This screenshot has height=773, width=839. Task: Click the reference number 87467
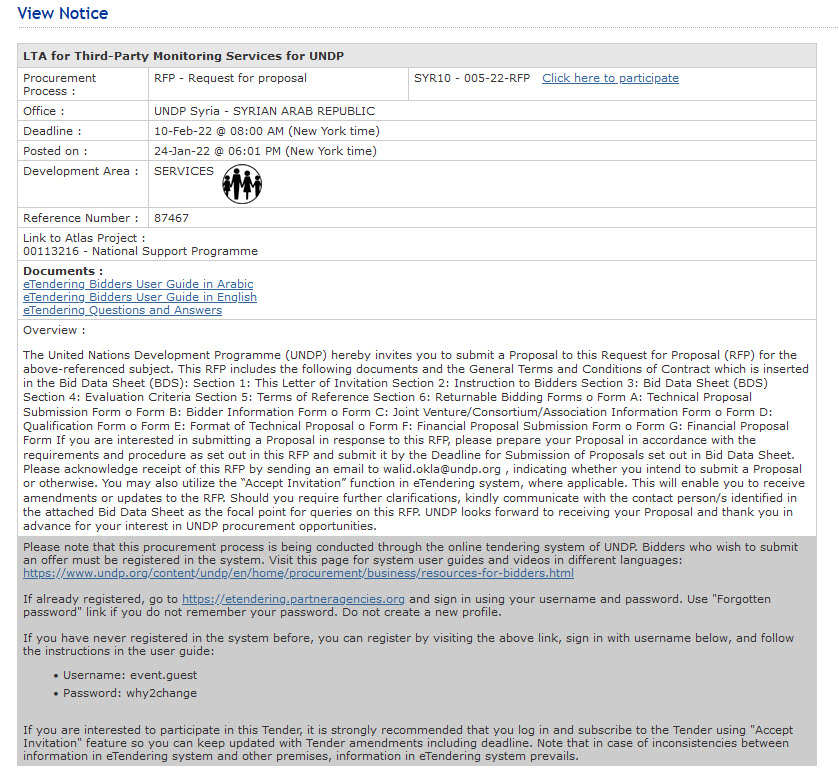(171, 218)
